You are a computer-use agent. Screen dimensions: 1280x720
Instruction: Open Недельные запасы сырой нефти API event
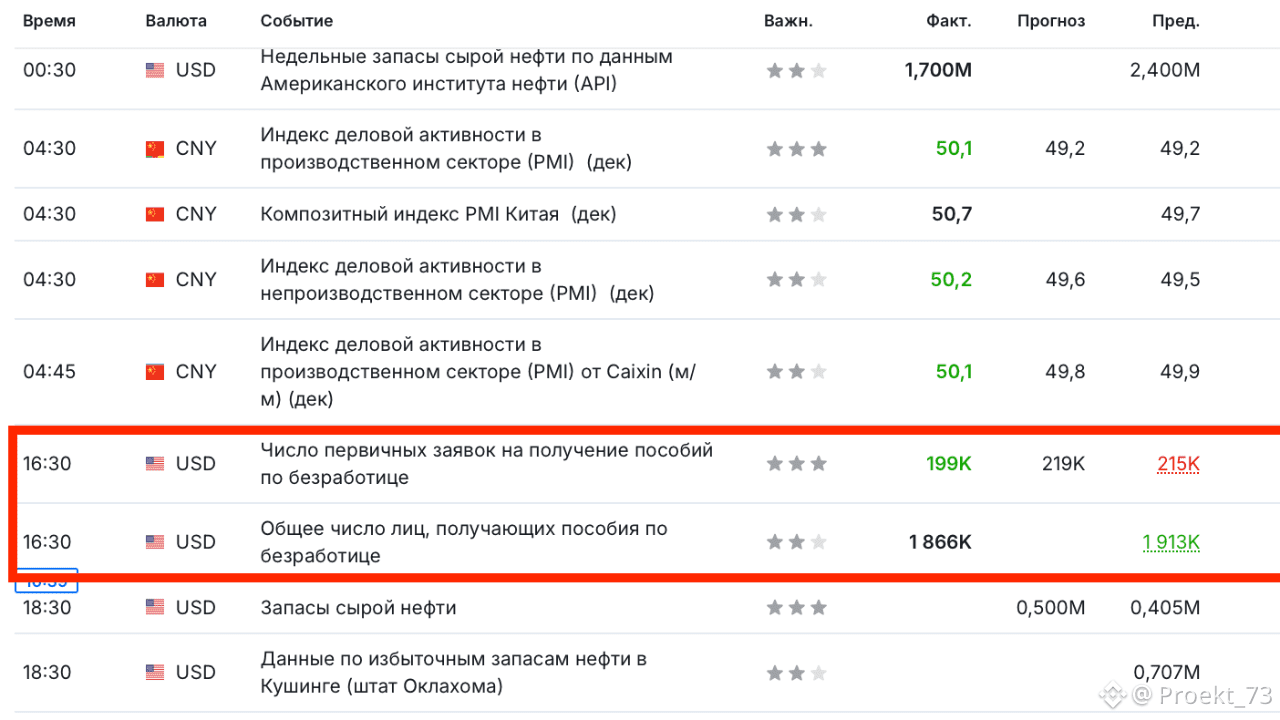point(467,70)
